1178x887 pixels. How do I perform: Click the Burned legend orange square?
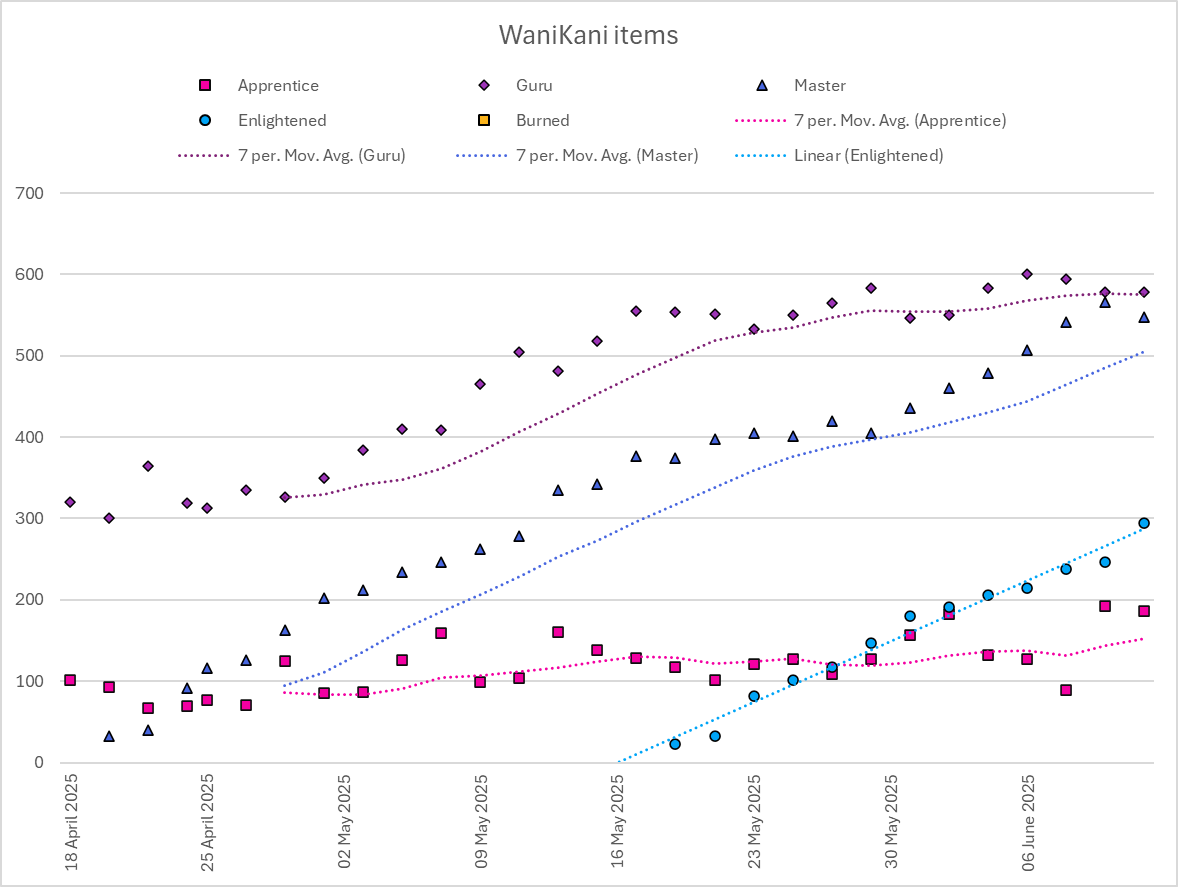point(484,120)
